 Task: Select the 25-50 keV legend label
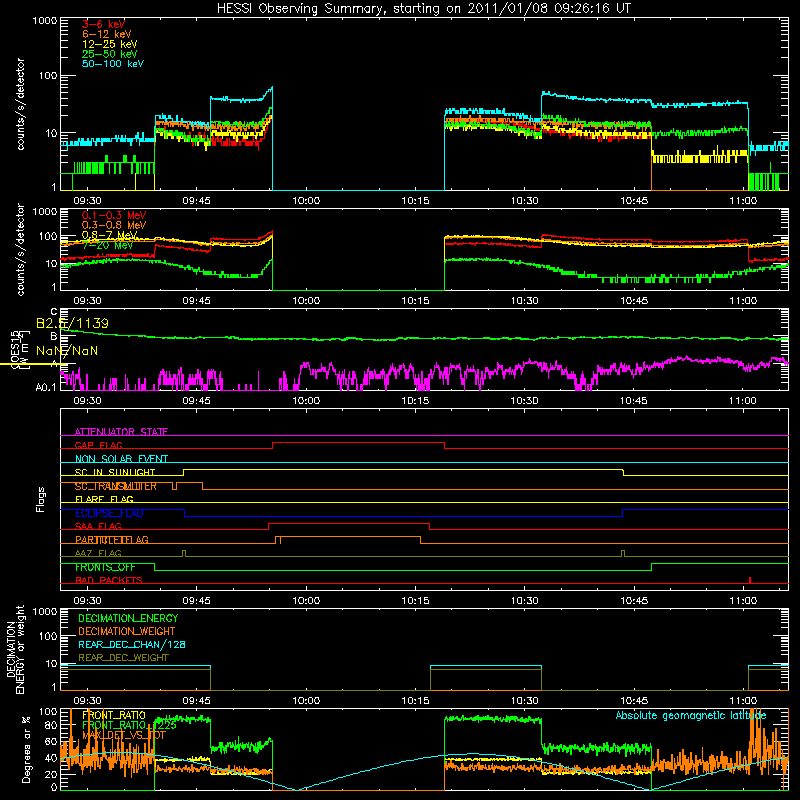(x=109, y=54)
